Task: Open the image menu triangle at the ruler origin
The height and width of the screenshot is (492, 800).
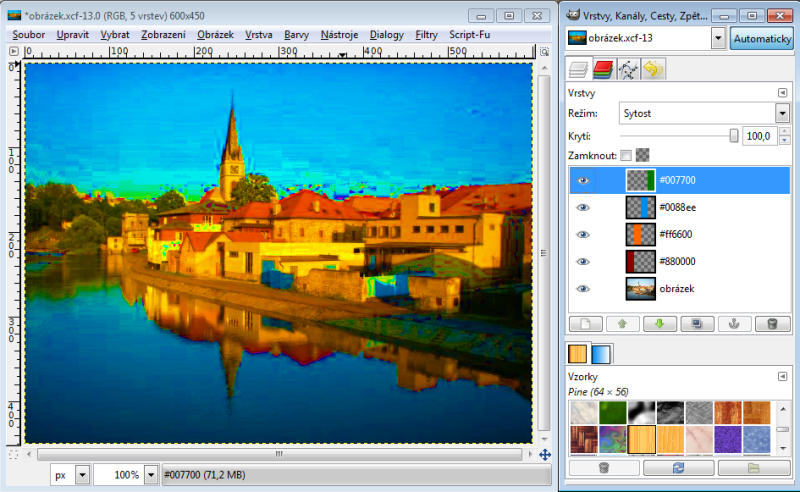Action: coord(14,51)
